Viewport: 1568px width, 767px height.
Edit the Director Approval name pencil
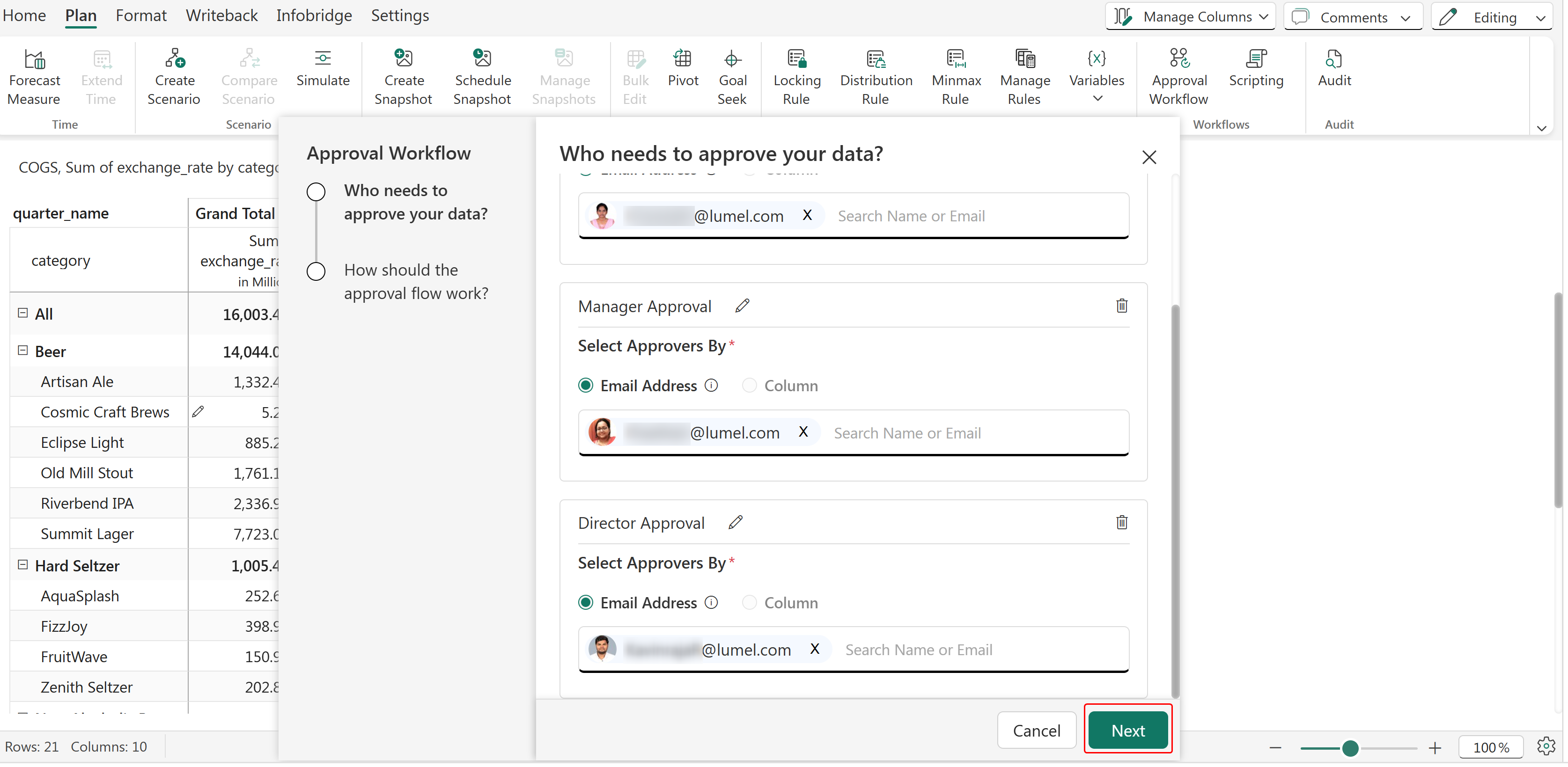735,522
